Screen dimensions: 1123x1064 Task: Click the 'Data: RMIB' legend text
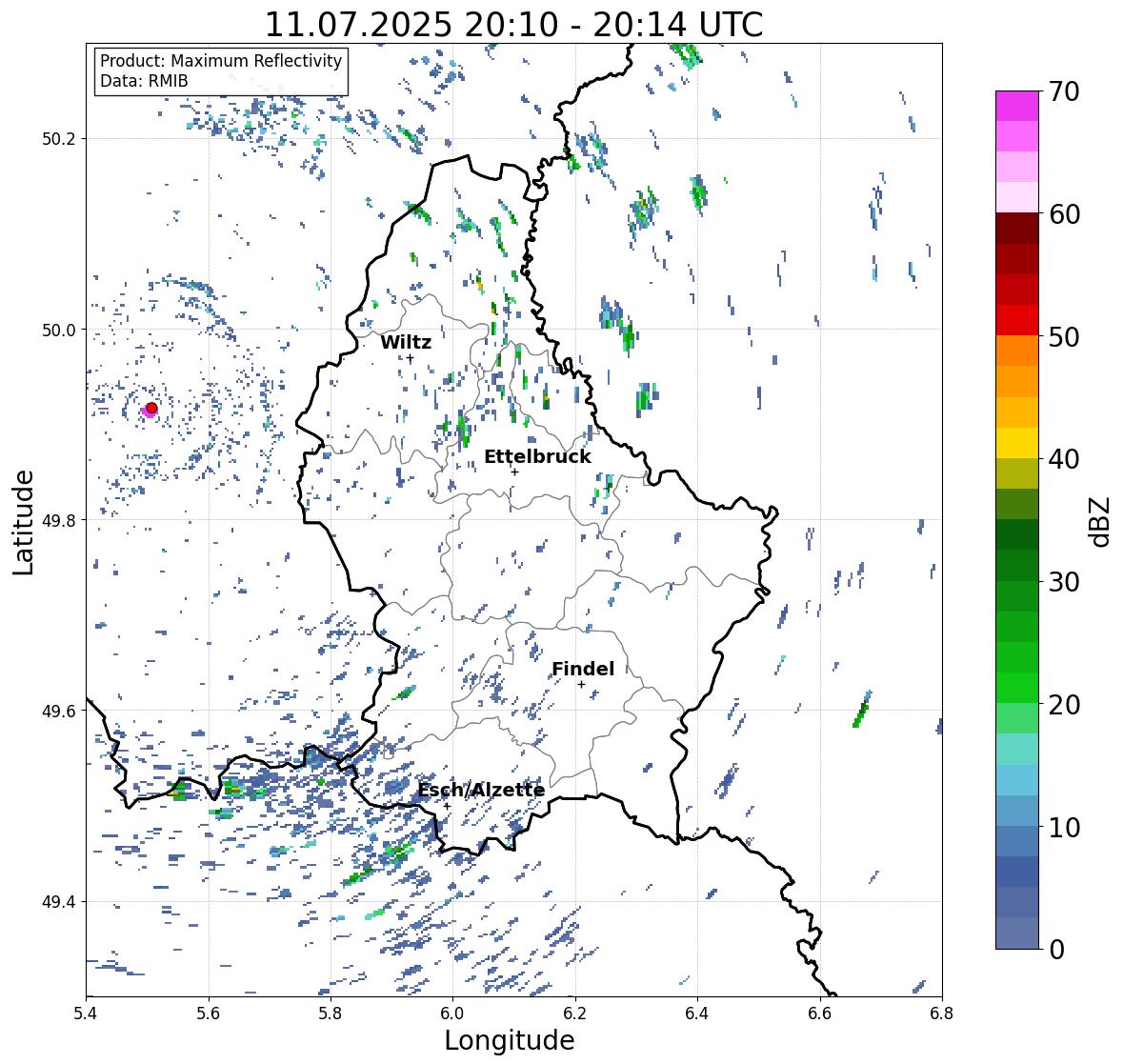144,81
